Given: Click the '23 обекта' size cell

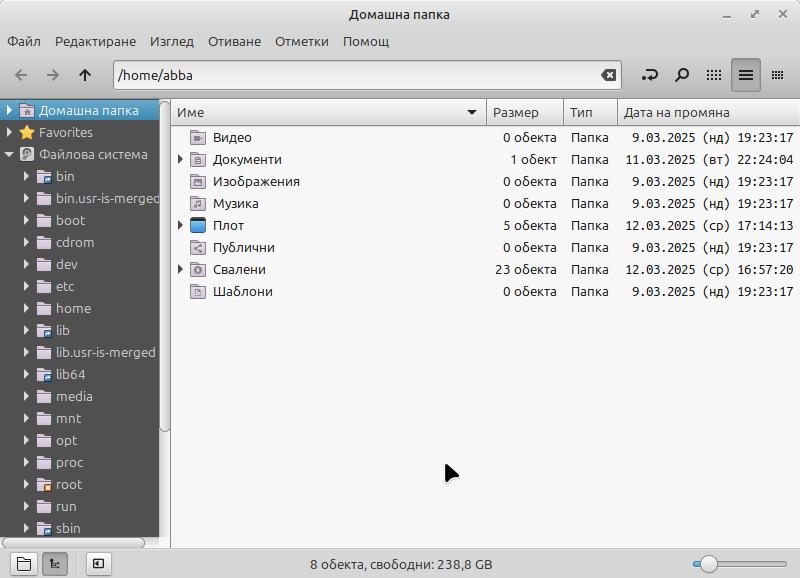Looking at the screenshot, I should coord(526,269).
